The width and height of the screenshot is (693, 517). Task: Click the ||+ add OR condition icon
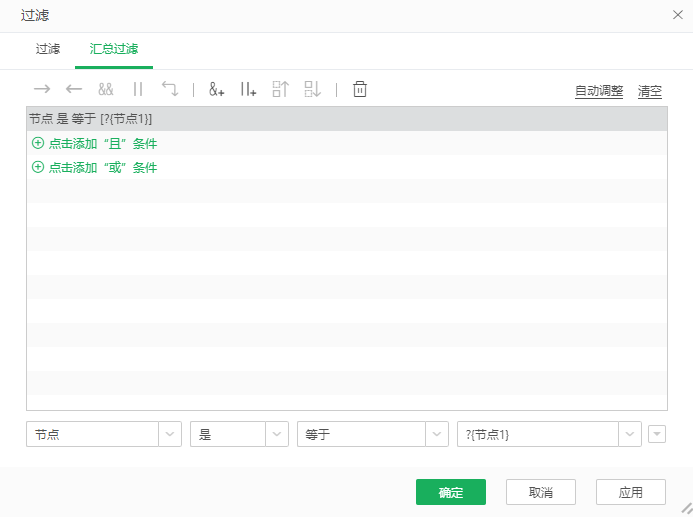coord(248,89)
